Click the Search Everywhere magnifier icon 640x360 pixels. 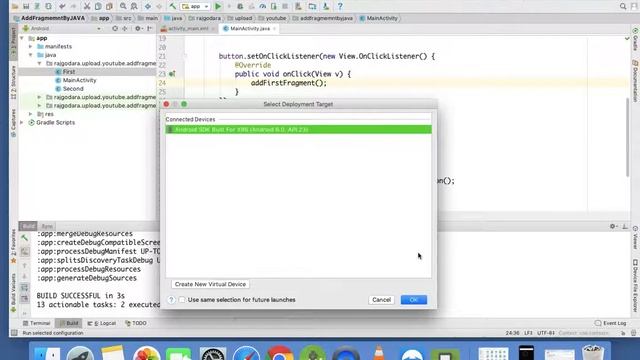coord(623,6)
